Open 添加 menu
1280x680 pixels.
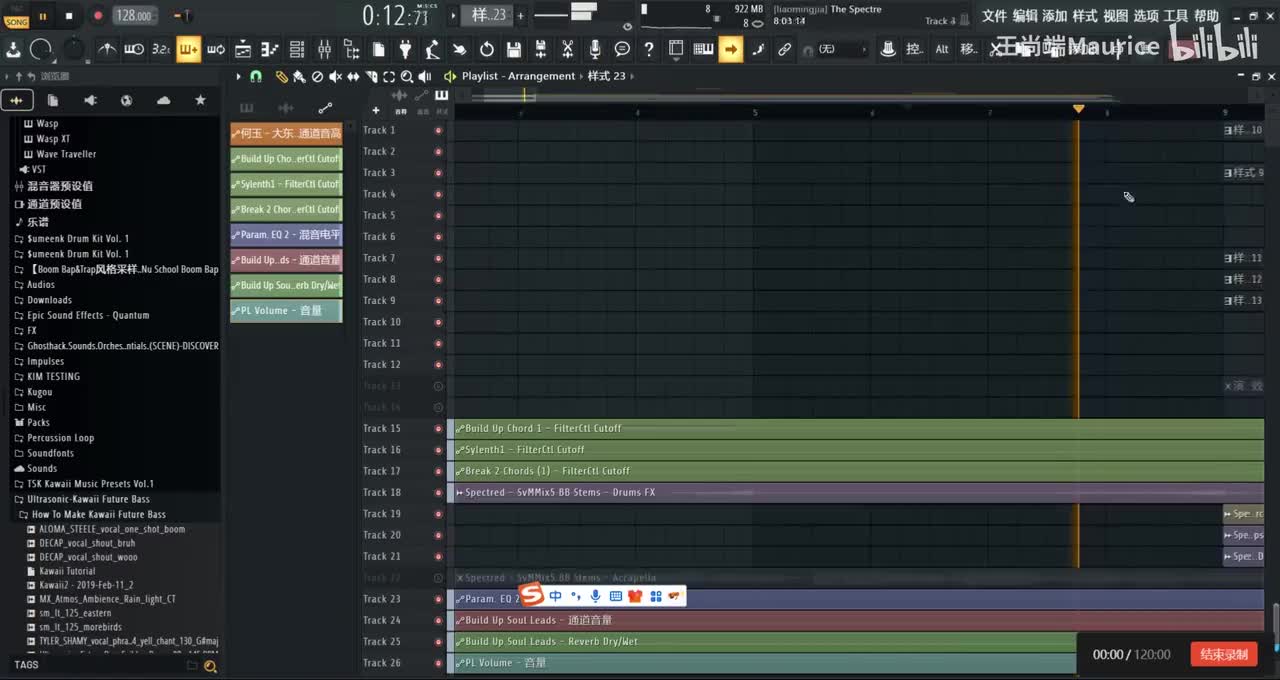click(1055, 16)
